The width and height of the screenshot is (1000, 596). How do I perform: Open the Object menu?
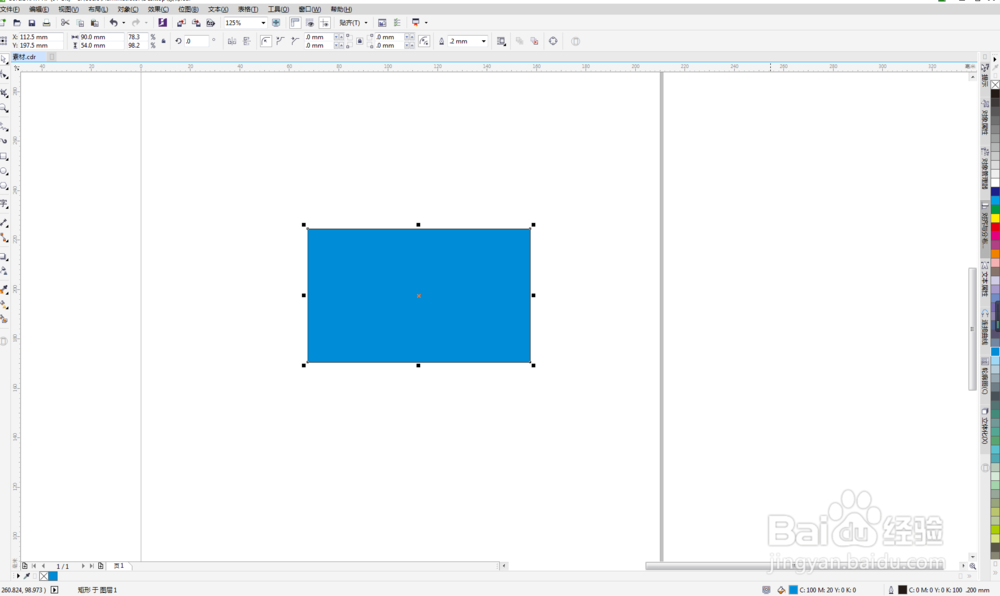(x=128, y=10)
